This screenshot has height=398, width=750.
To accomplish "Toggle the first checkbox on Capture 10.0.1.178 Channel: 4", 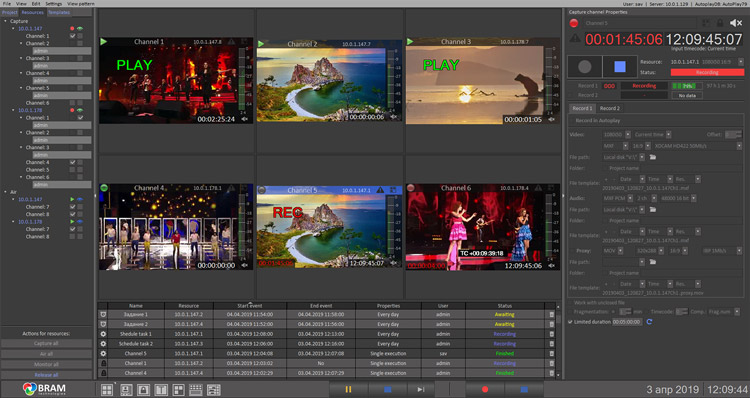I will tap(72, 162).
